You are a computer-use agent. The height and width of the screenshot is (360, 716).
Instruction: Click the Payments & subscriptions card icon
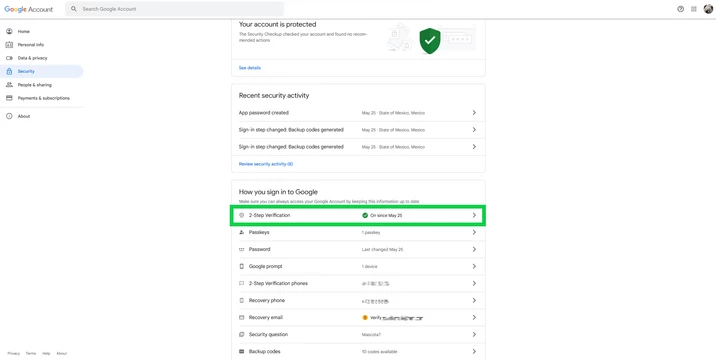coord(9,98)
